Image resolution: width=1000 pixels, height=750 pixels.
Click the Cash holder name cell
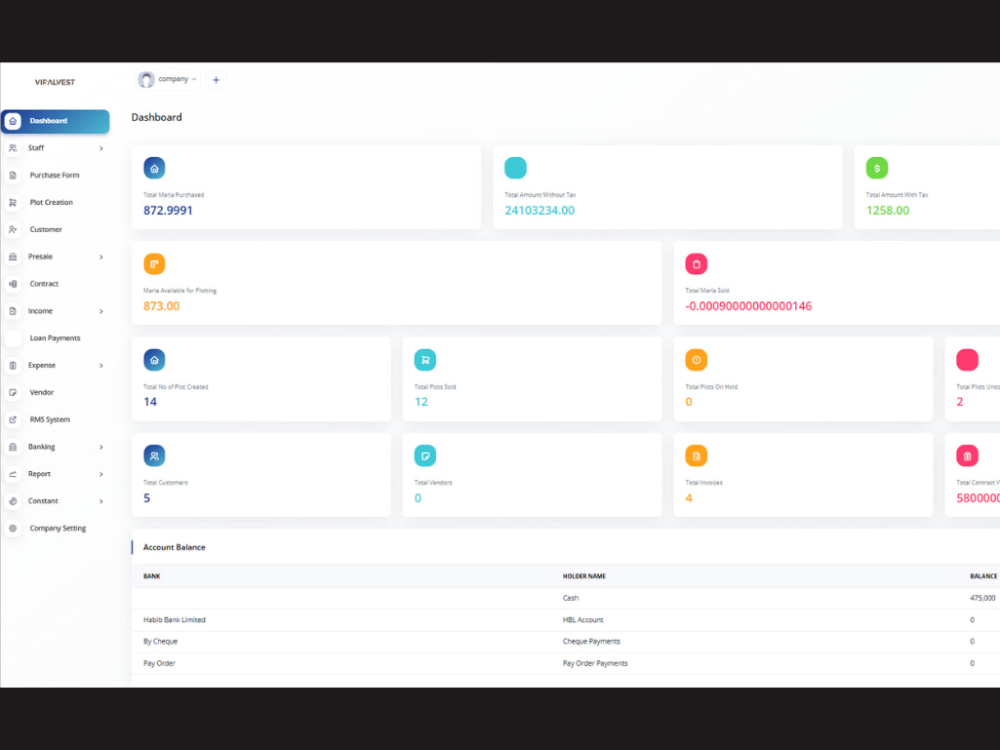[x=571, y=598]
